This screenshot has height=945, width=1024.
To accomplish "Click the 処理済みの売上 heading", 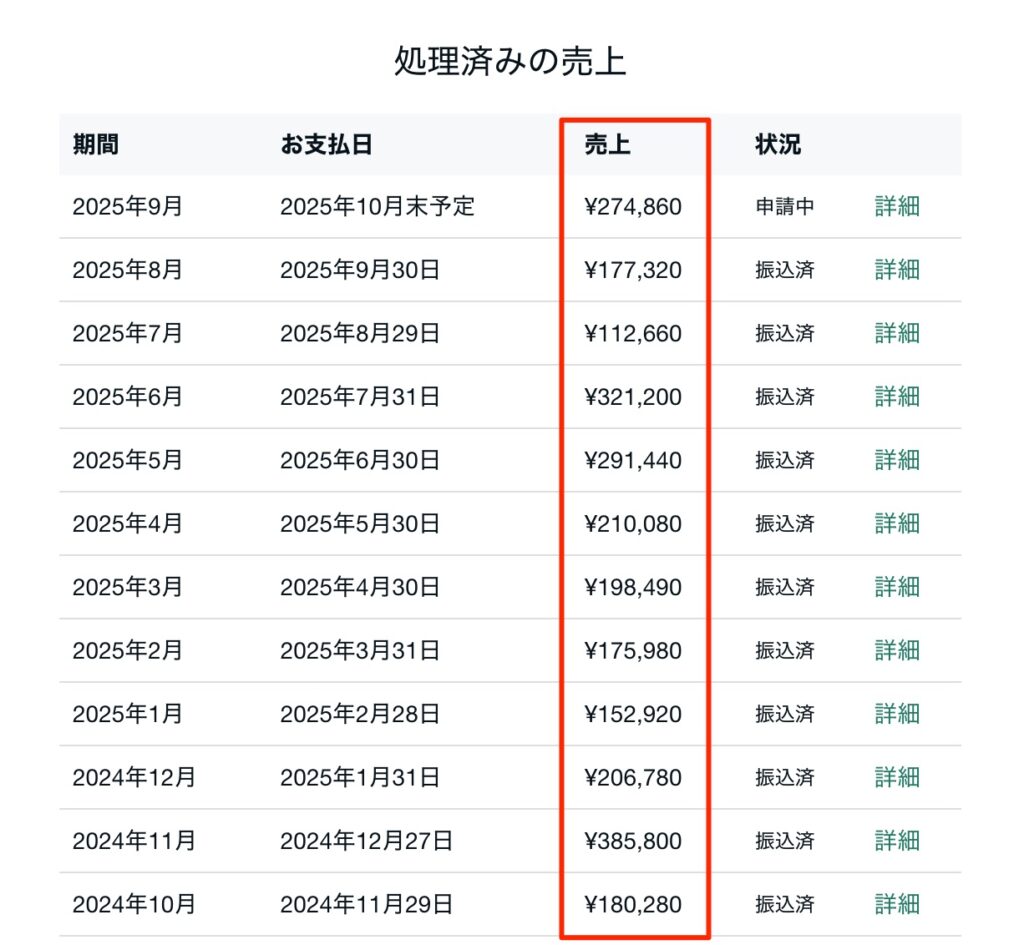I will pyautogui.click(x=510, y=62).
